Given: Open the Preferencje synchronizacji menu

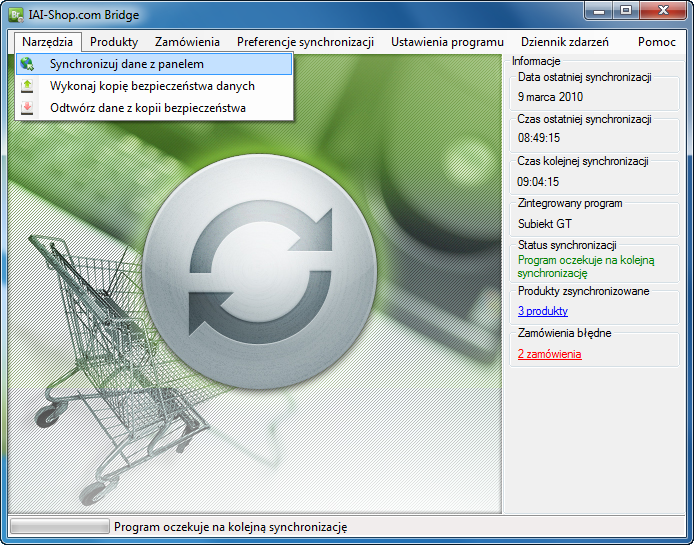Looking at the screenshot, I should pos(305,42).
